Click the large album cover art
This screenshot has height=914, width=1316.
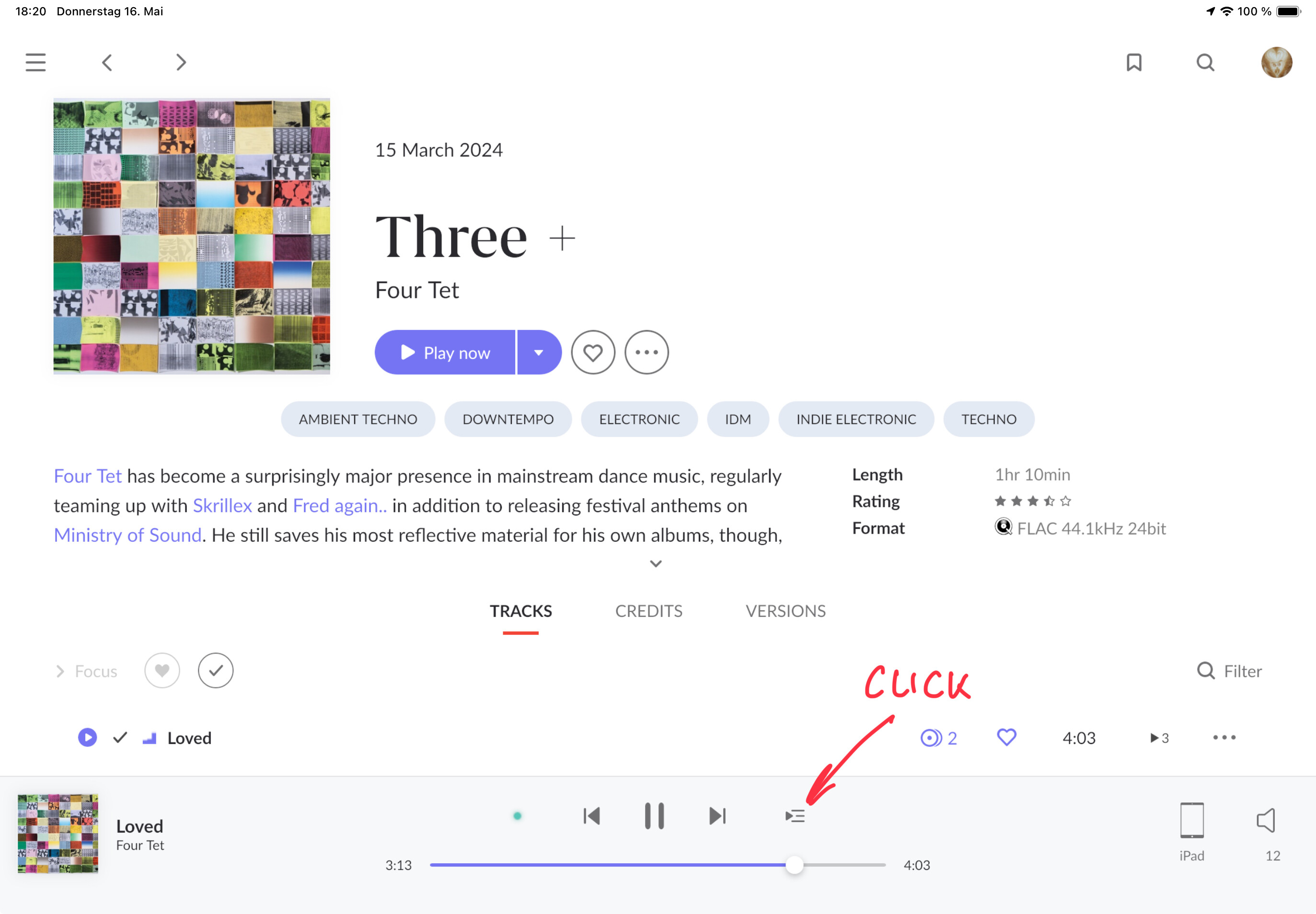(x=192, y=236)
